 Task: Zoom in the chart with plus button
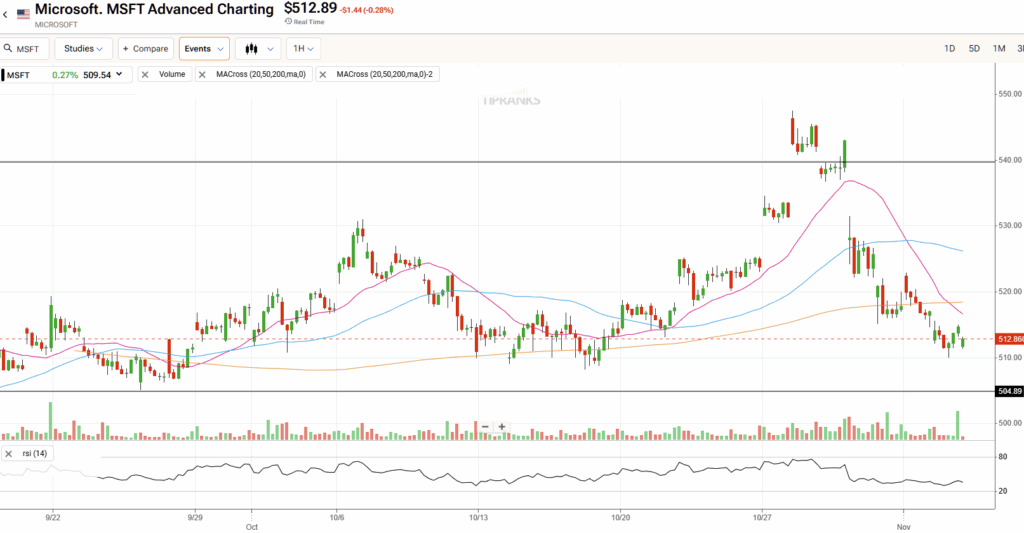click(502, 426)
